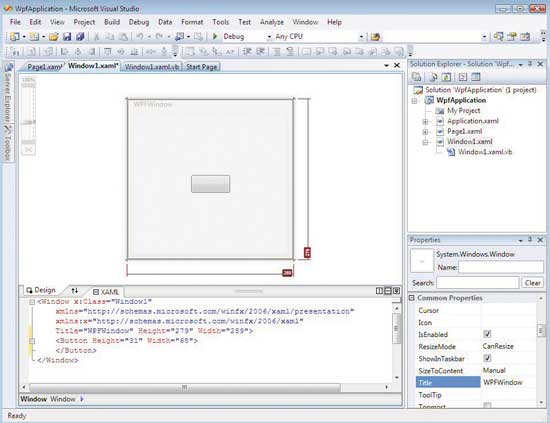550x423 pixels.
Task: Toggle the ShowInTaskbar checkbox
Action: pos(487,358)
